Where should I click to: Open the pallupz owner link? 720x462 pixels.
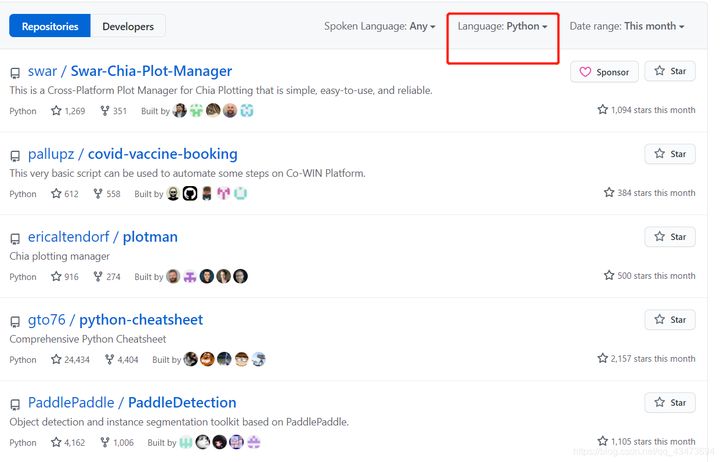[51, 154]
